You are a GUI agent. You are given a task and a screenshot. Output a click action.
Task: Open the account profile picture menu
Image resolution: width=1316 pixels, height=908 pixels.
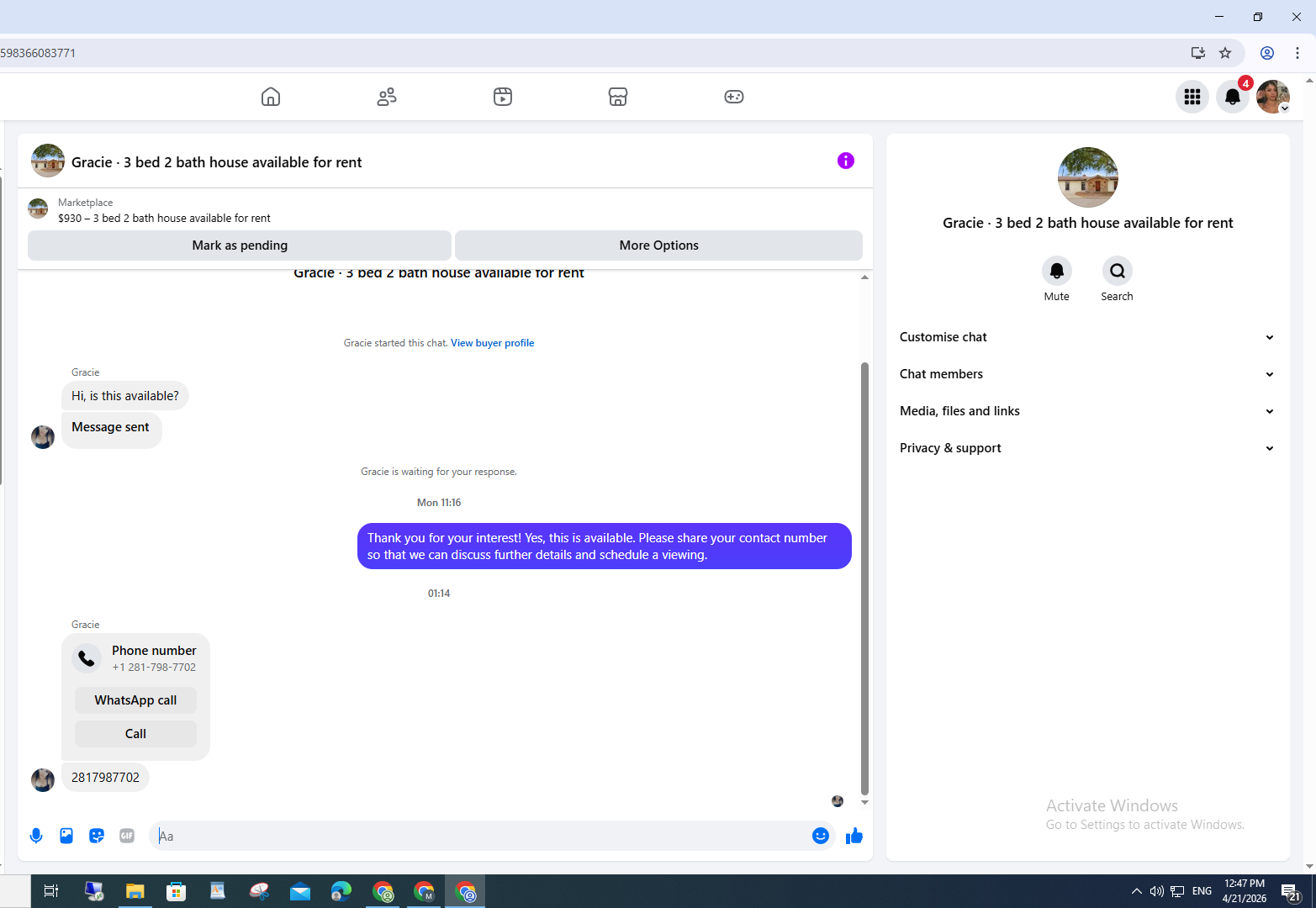(1273, 97)
